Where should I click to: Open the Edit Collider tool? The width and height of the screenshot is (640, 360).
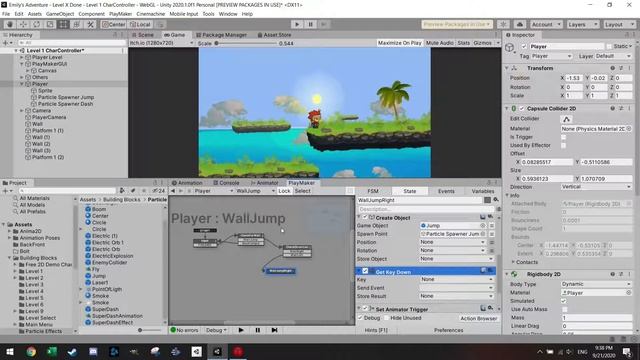click(567, 119)
